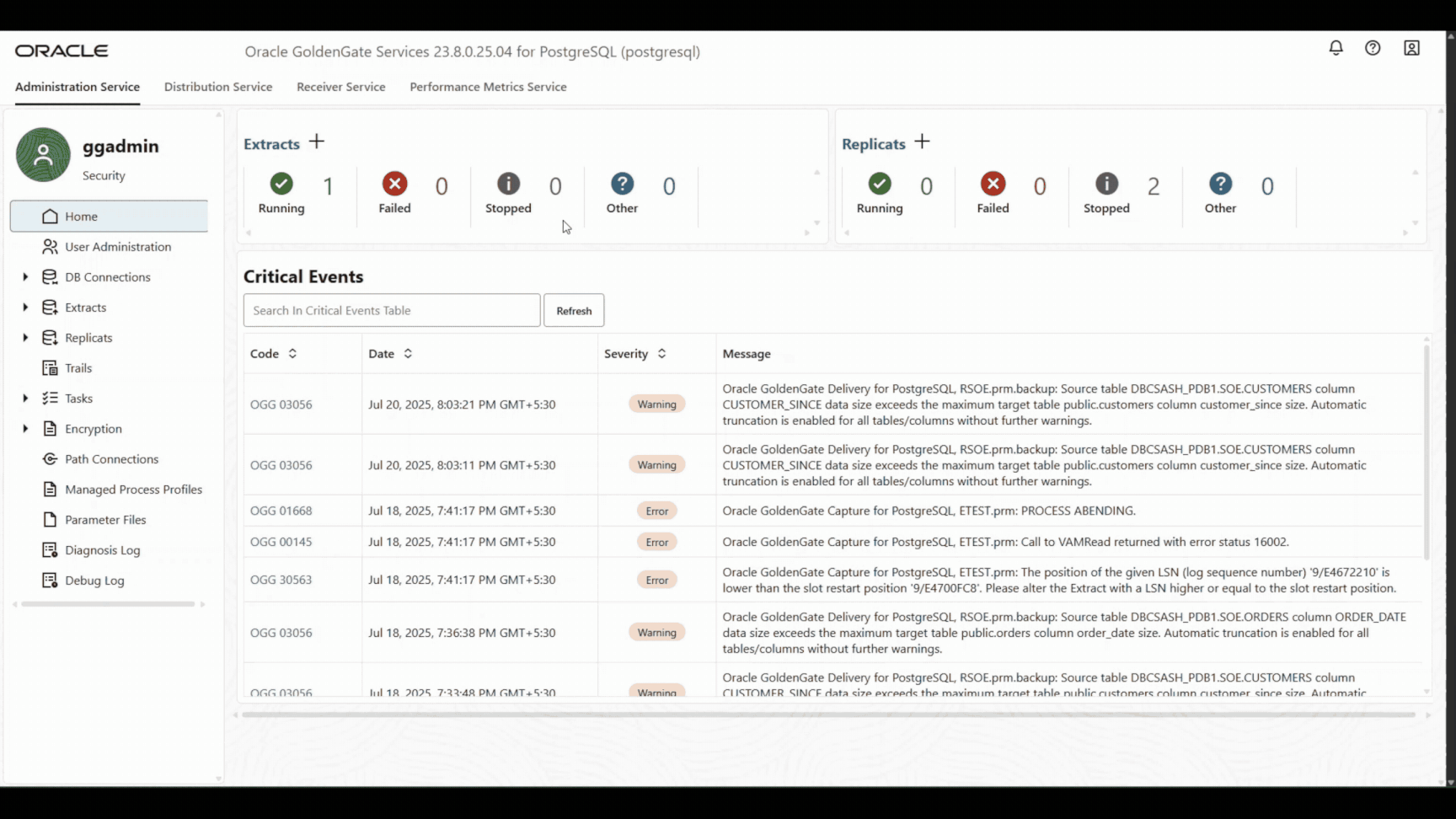Click the Refresh button for Critical Events
1456x819 pixels.
pos(574,310)
